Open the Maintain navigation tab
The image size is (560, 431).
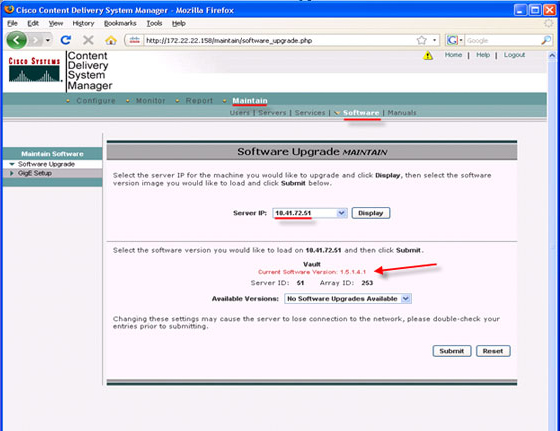pyautogui.click(x=250, y=101)
